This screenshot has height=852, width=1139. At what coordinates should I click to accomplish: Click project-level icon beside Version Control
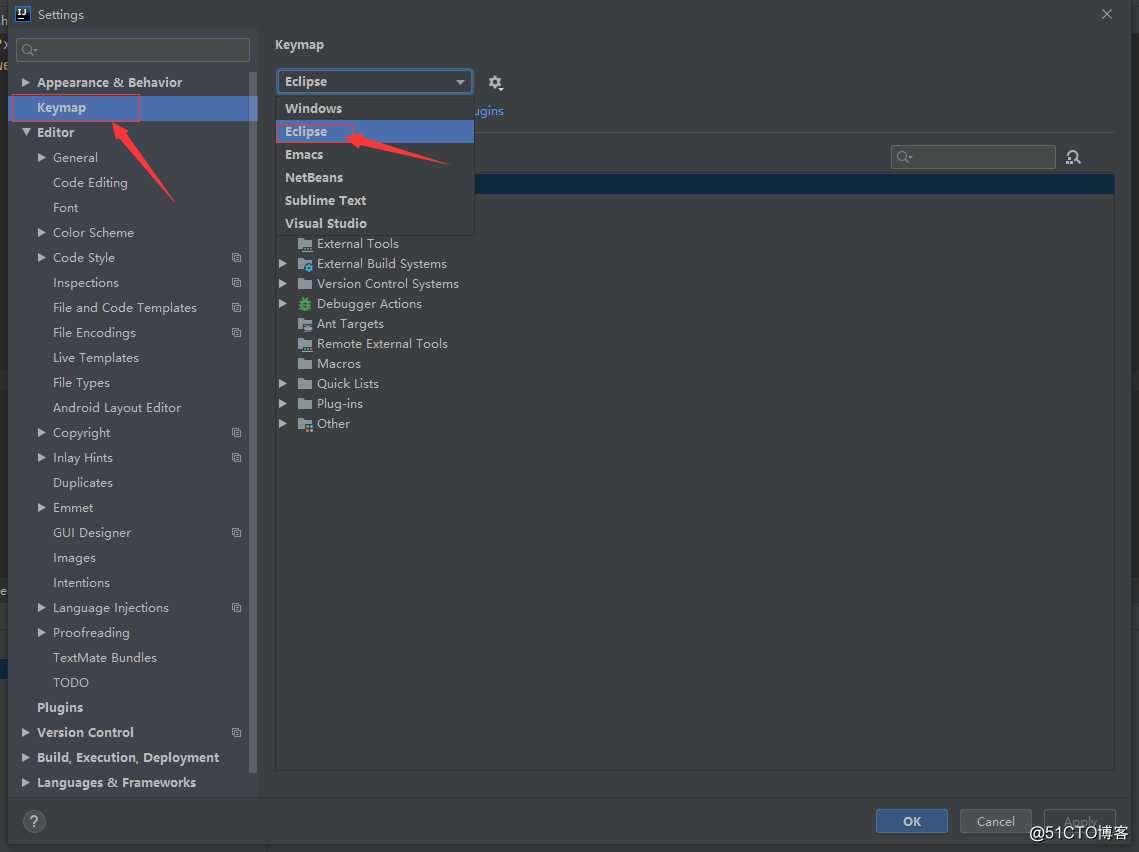[236, 733]
